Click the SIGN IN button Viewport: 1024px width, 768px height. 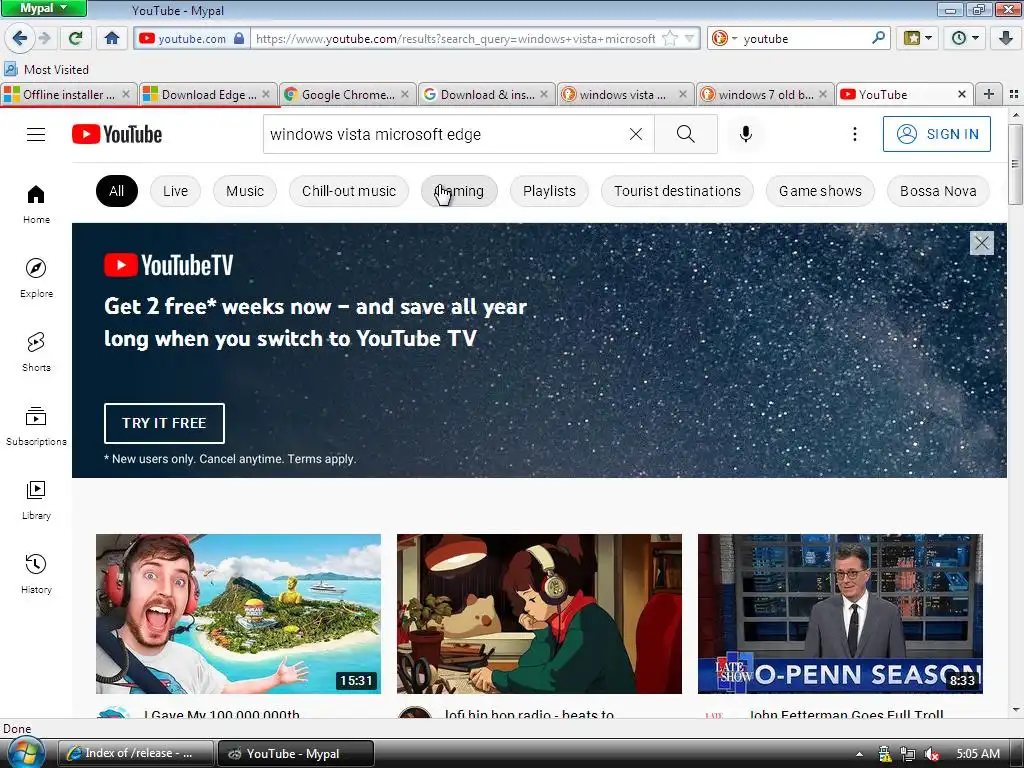(x=936, y=134)
